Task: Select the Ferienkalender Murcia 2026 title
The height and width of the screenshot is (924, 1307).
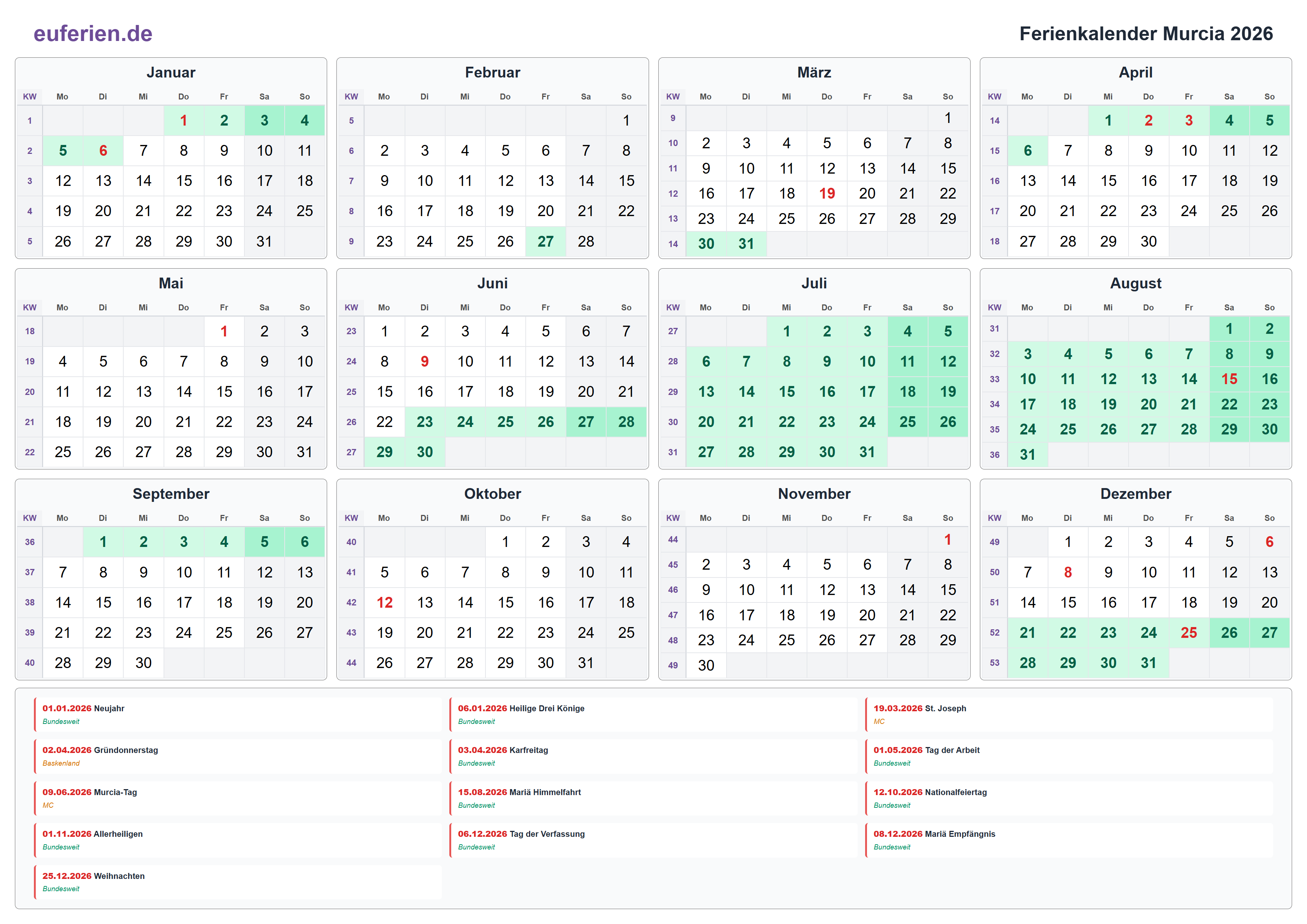Action: point(1146,34)
